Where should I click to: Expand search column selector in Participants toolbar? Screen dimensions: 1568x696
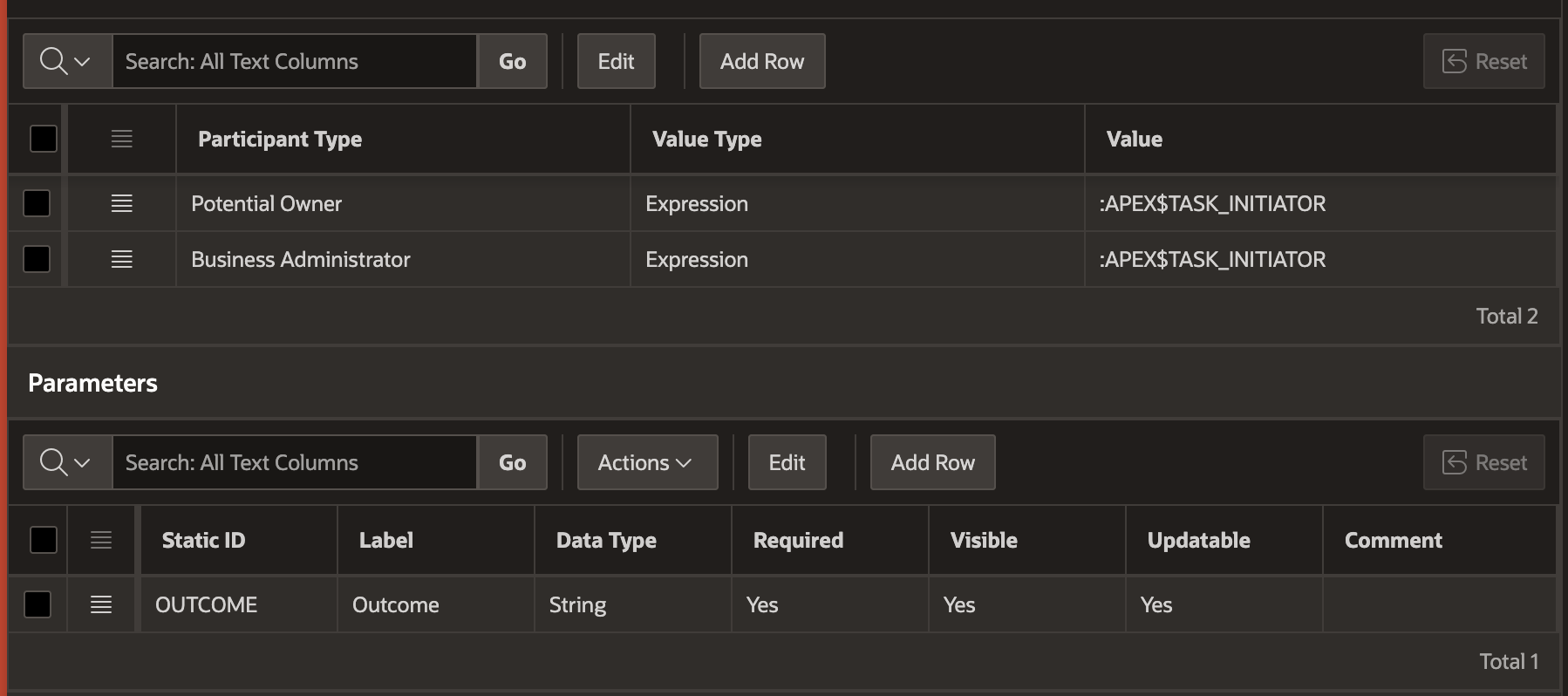[x=67, y=61]
